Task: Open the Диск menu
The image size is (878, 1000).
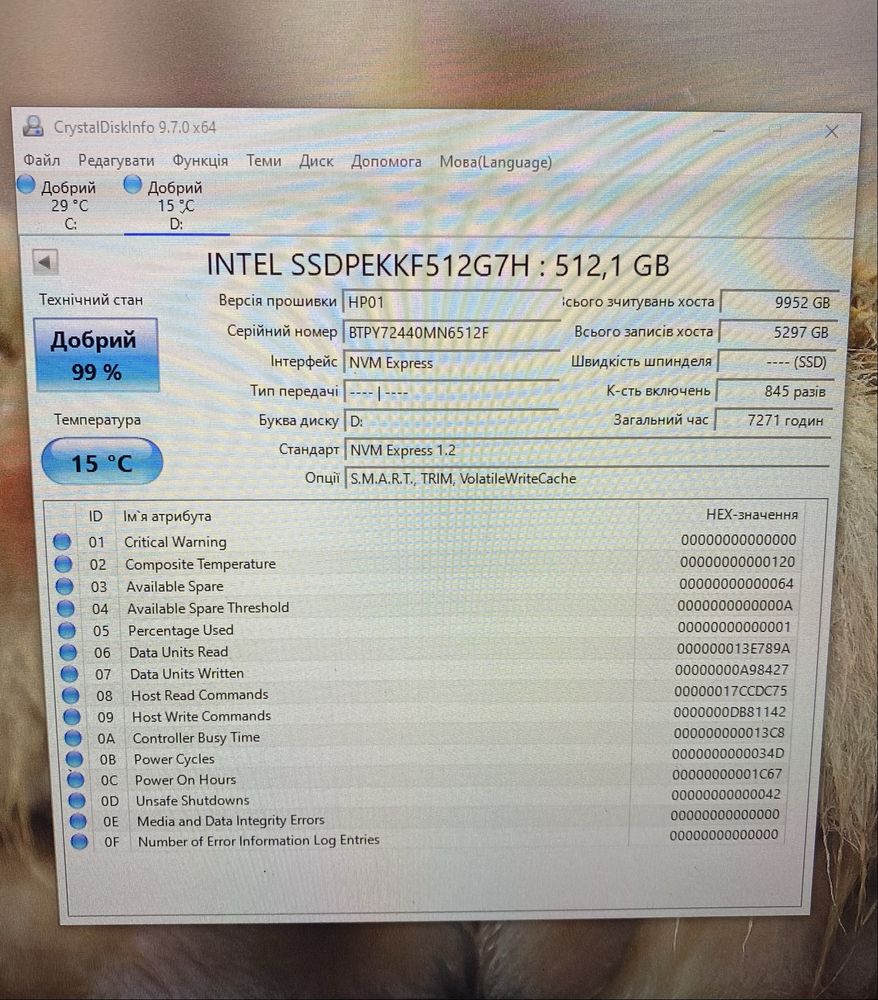Action: 316,161
